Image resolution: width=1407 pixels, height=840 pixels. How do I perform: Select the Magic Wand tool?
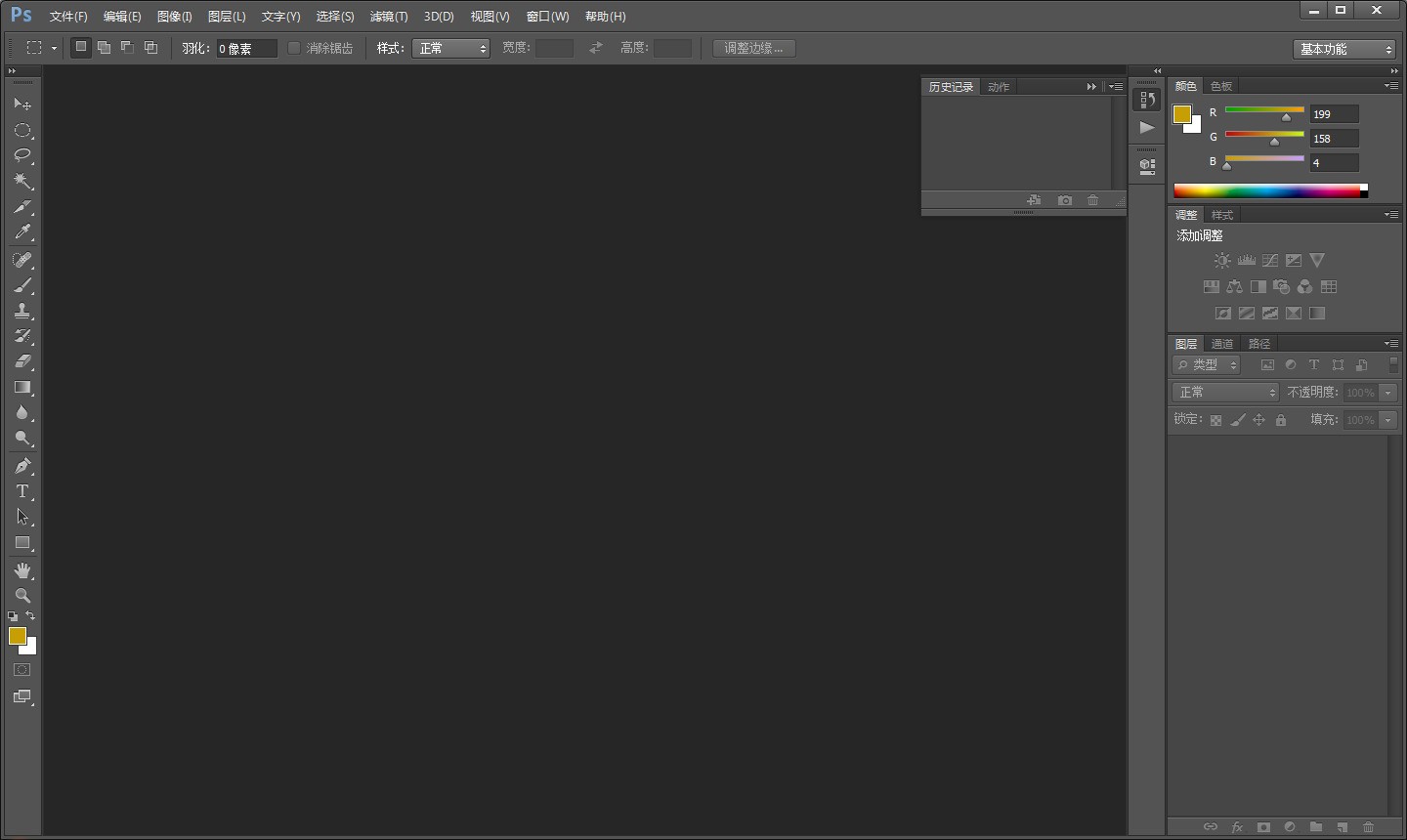tap(21, 181)
